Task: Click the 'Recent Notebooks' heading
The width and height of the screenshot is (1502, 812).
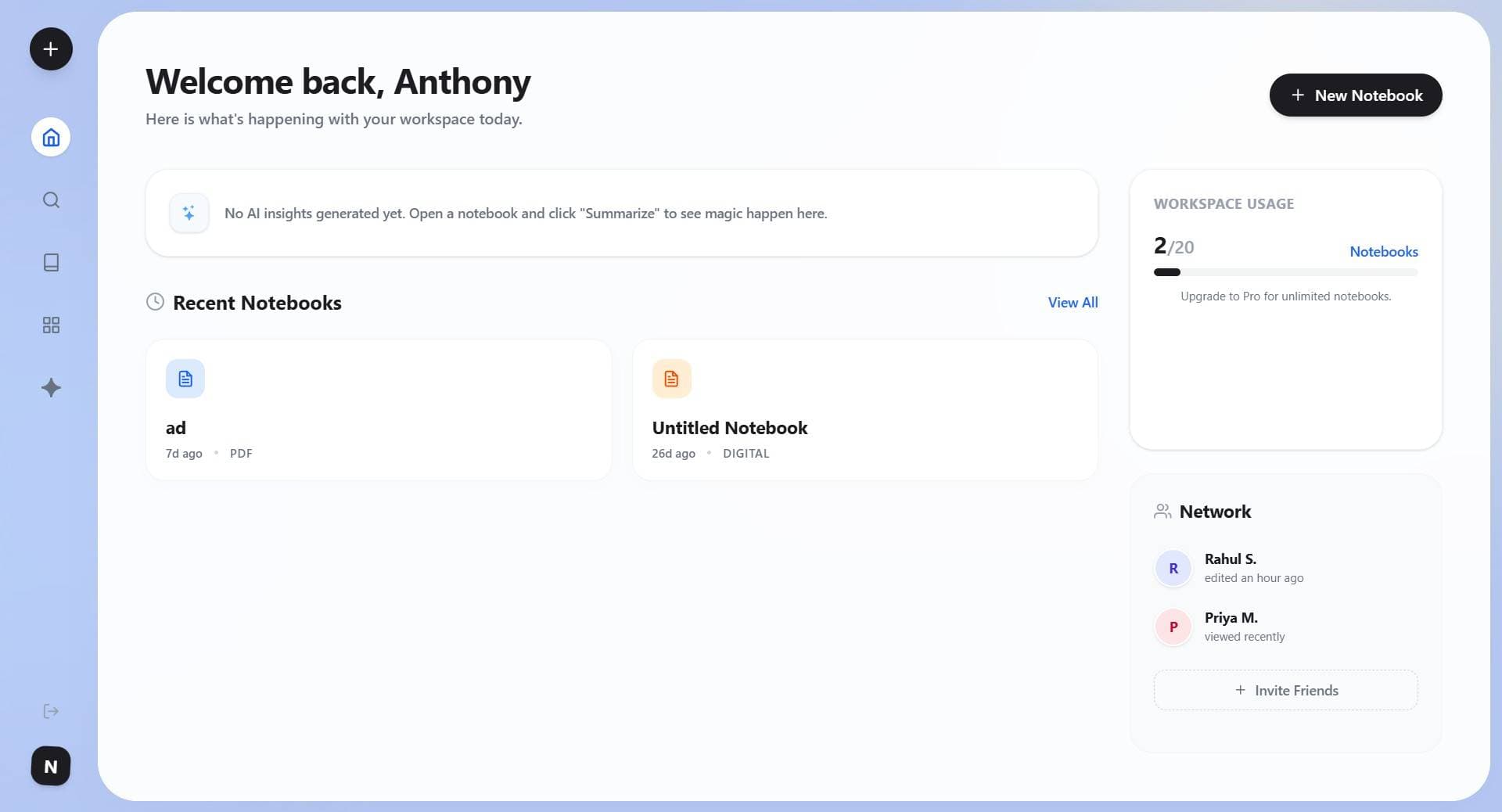Action: (257, 303)
